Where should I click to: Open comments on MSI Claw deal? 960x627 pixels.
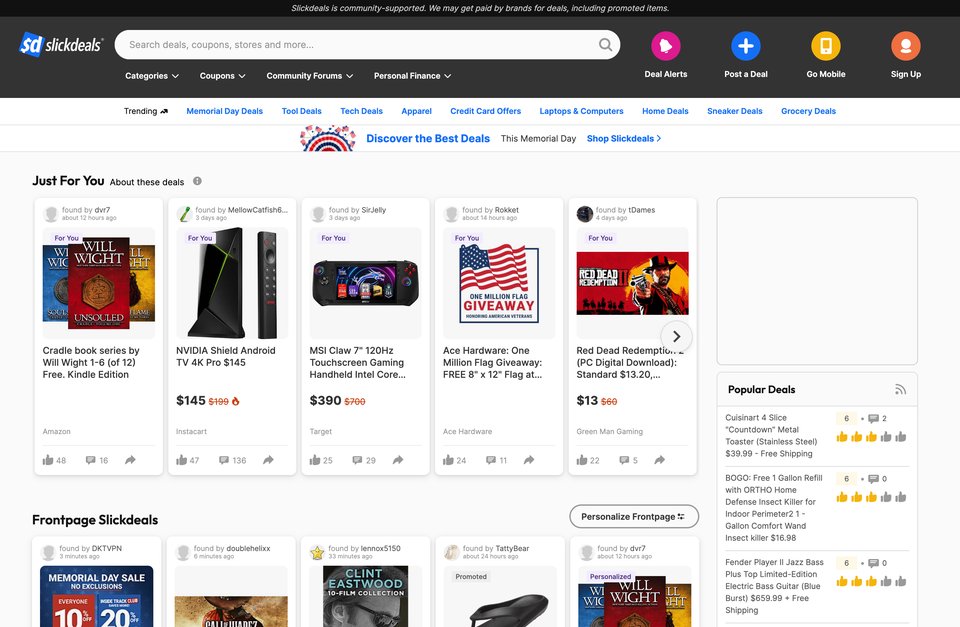358,460
